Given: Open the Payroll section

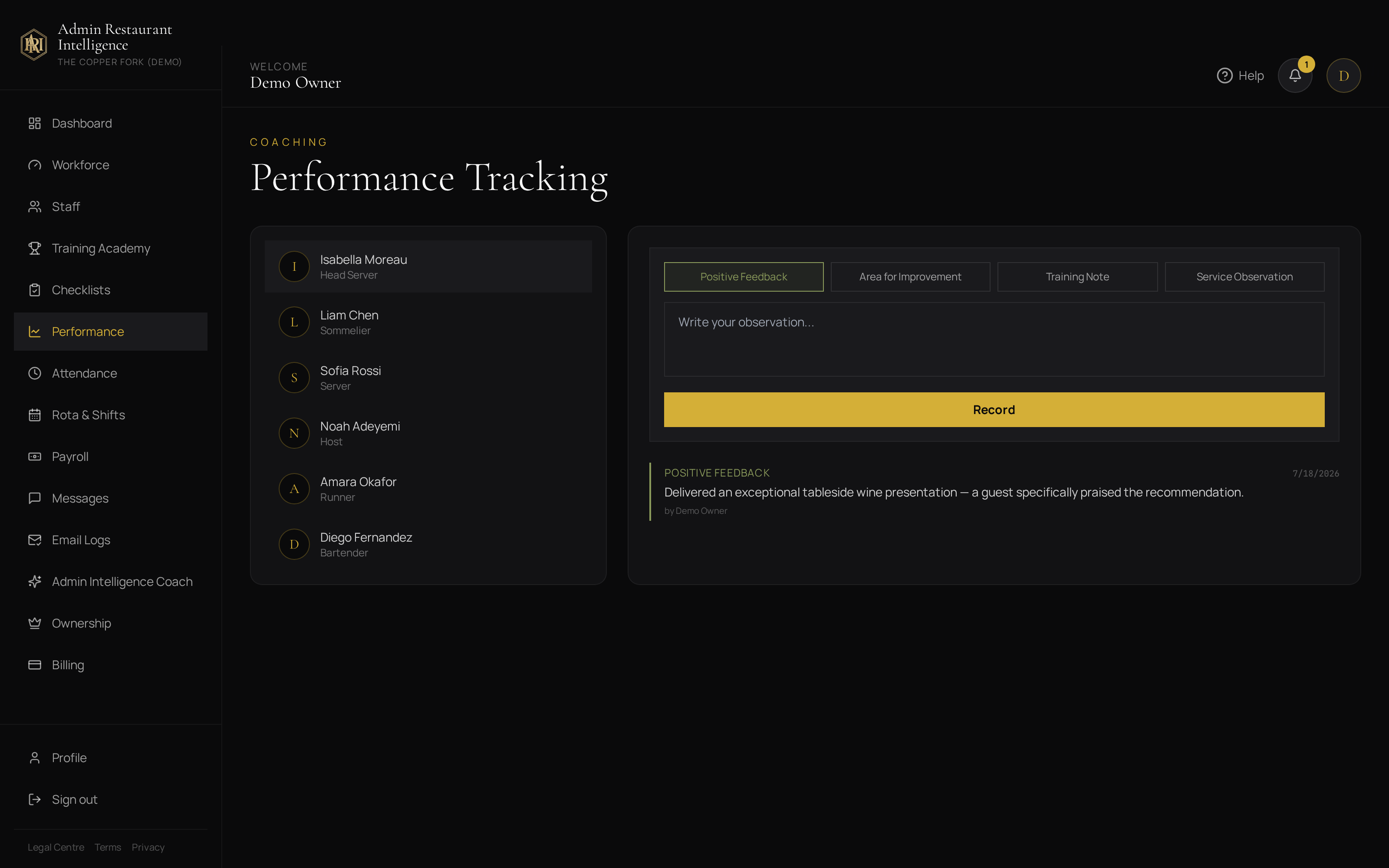Looking at the screenshot, I should click(x=111, y=457).
